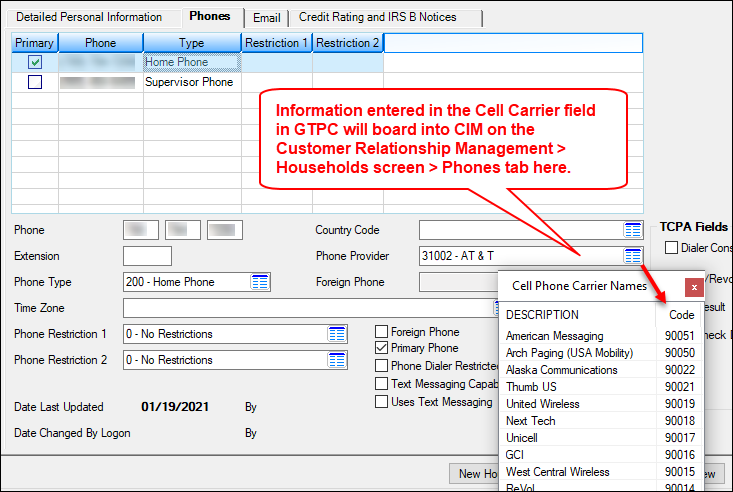Open the Country Code lookup list icon

[632, 230]
